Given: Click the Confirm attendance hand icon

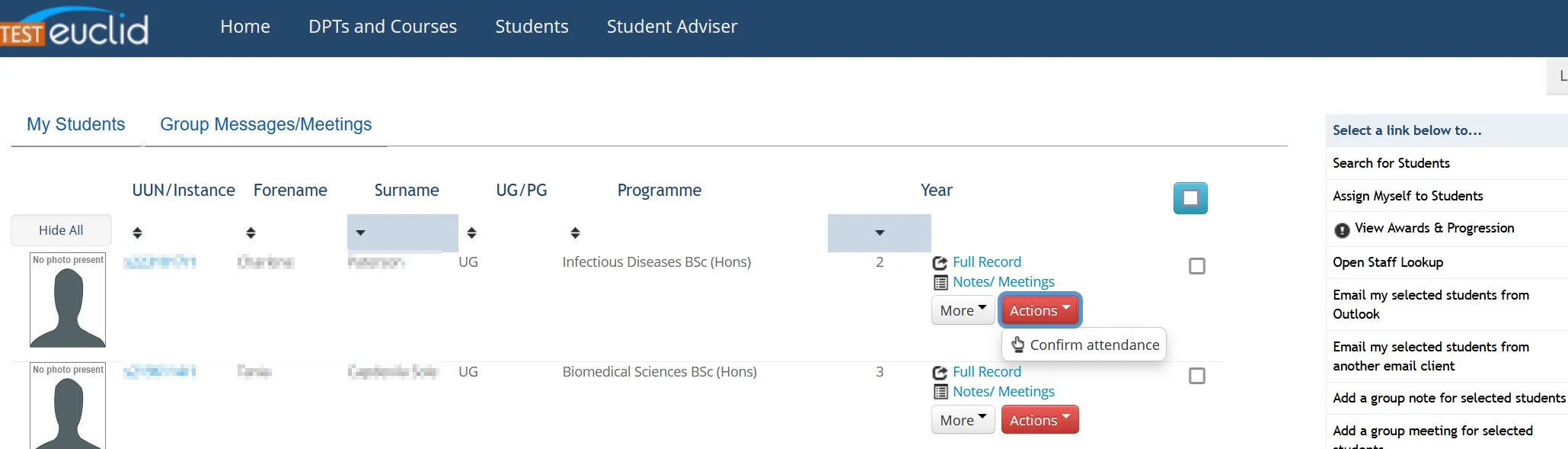Looking at the screenshot, I should [1017, 345].
